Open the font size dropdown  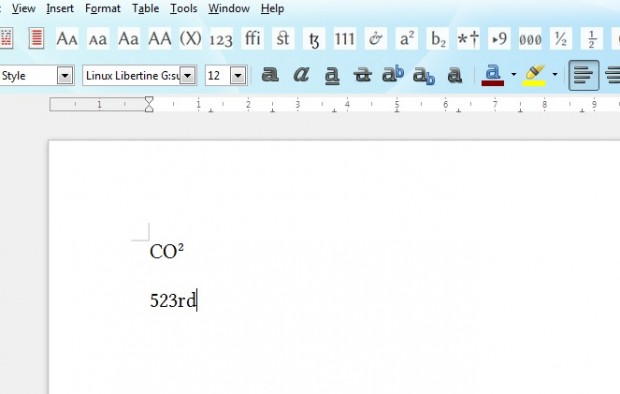[238, 75]
